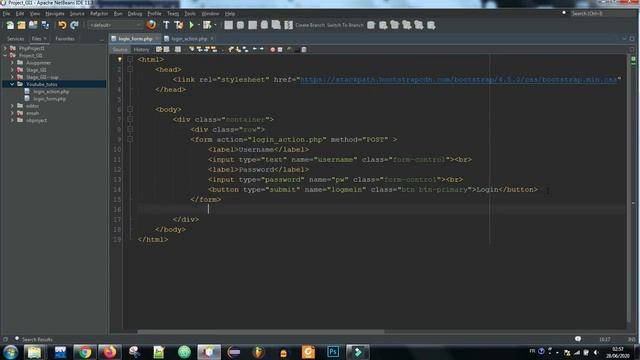
Task: Close the login_action.php tab
Action: pyautogui.click(x=212, y=39)
